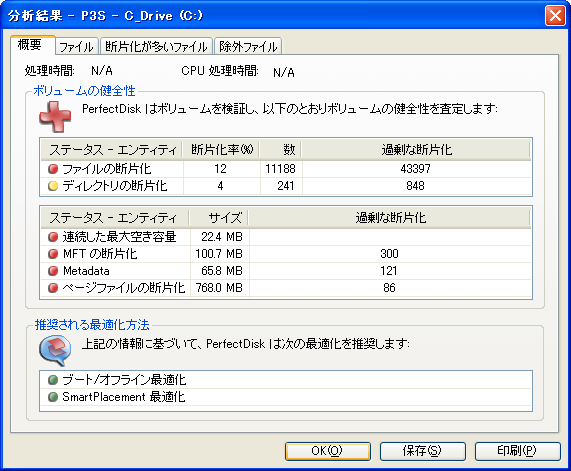Sort by 数 column header
The width and height of the screenshot is (571, 471).
pyautogui.click(x=281, y=149)
